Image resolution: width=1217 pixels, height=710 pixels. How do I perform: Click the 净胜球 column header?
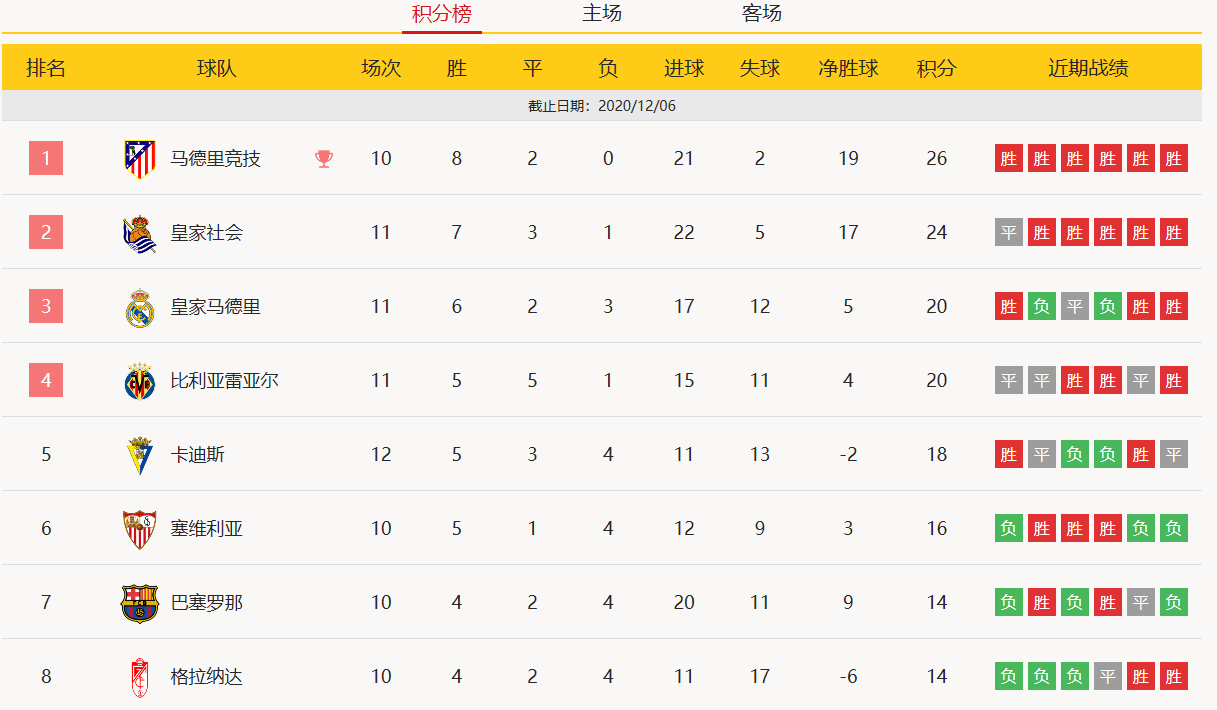point(848,68)
